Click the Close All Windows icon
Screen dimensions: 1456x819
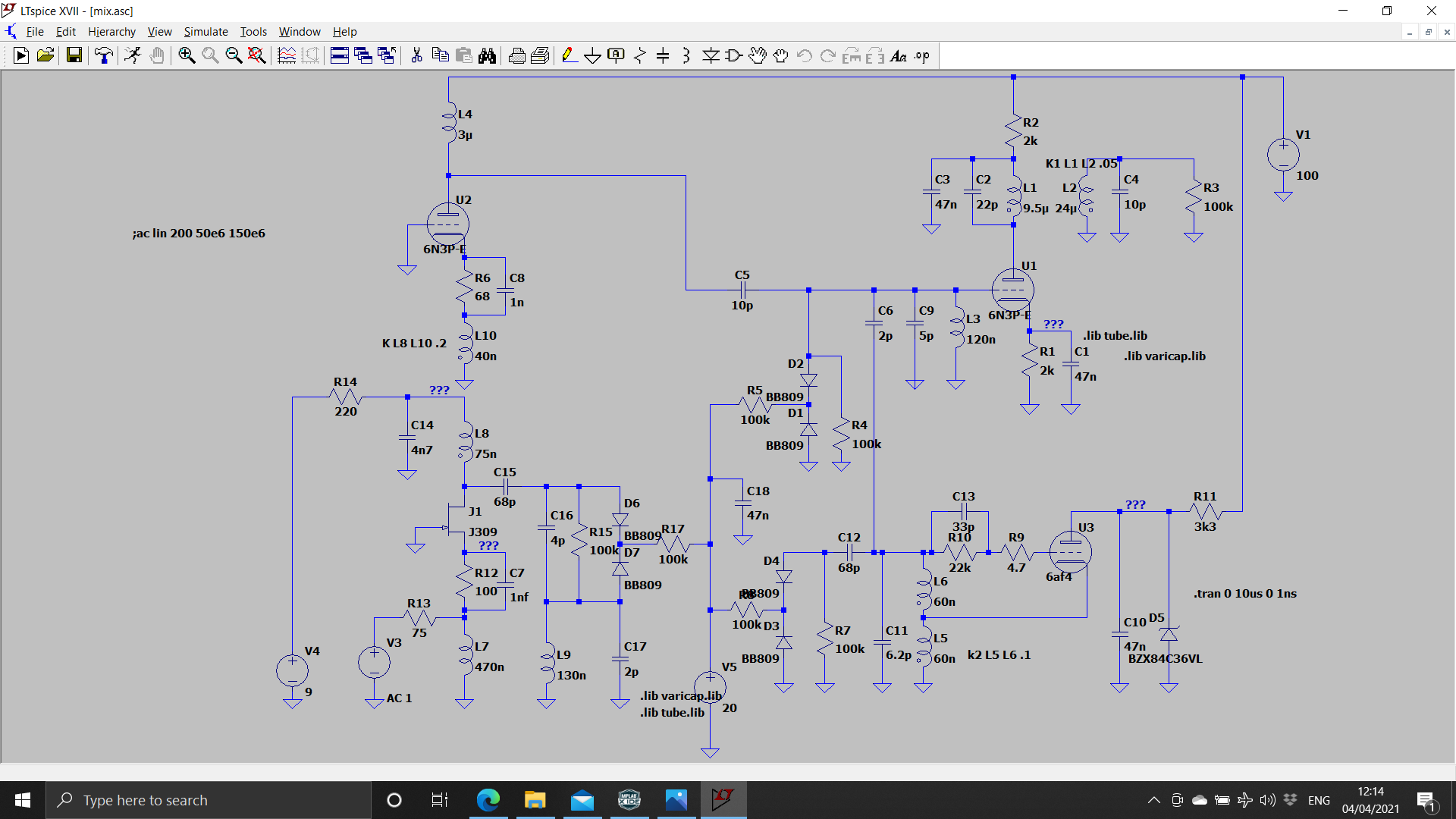(387, 55)
